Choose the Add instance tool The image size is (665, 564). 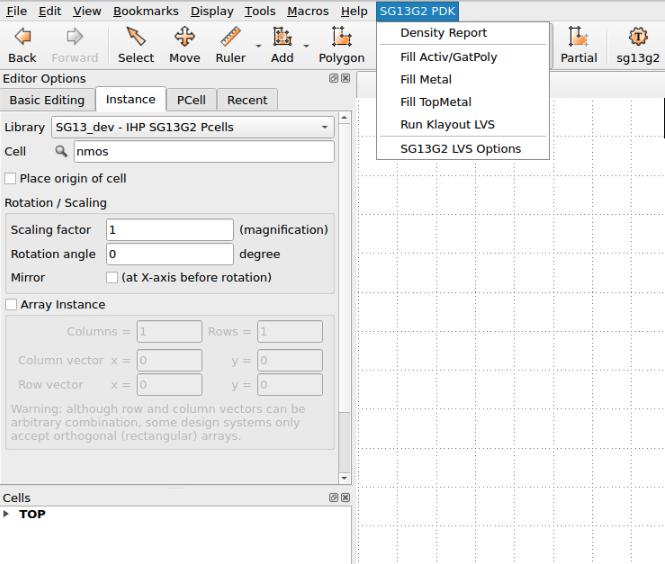[282, 45]
